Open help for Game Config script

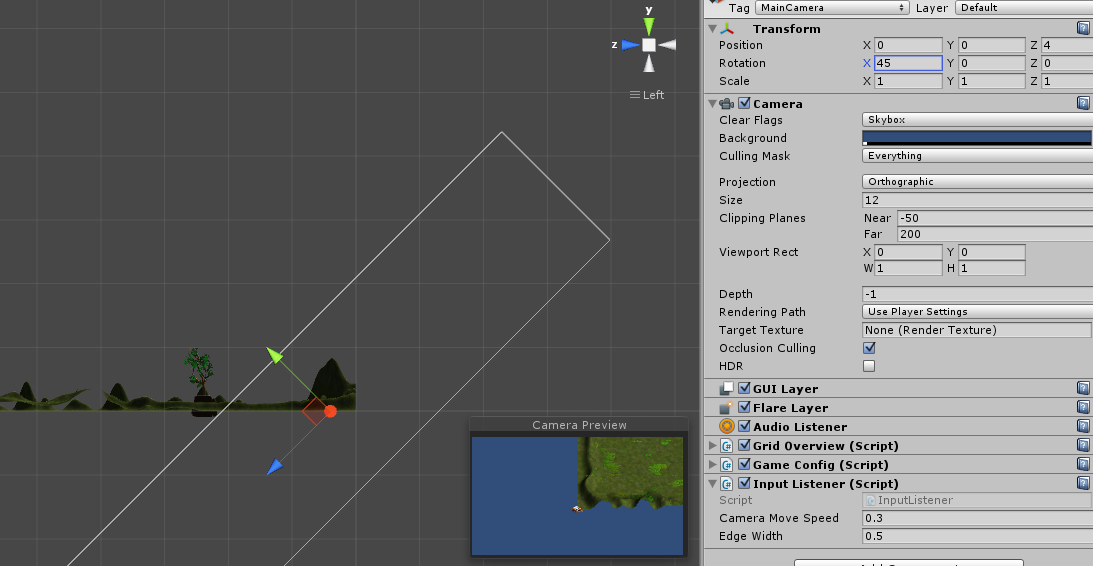point(1083,464)
